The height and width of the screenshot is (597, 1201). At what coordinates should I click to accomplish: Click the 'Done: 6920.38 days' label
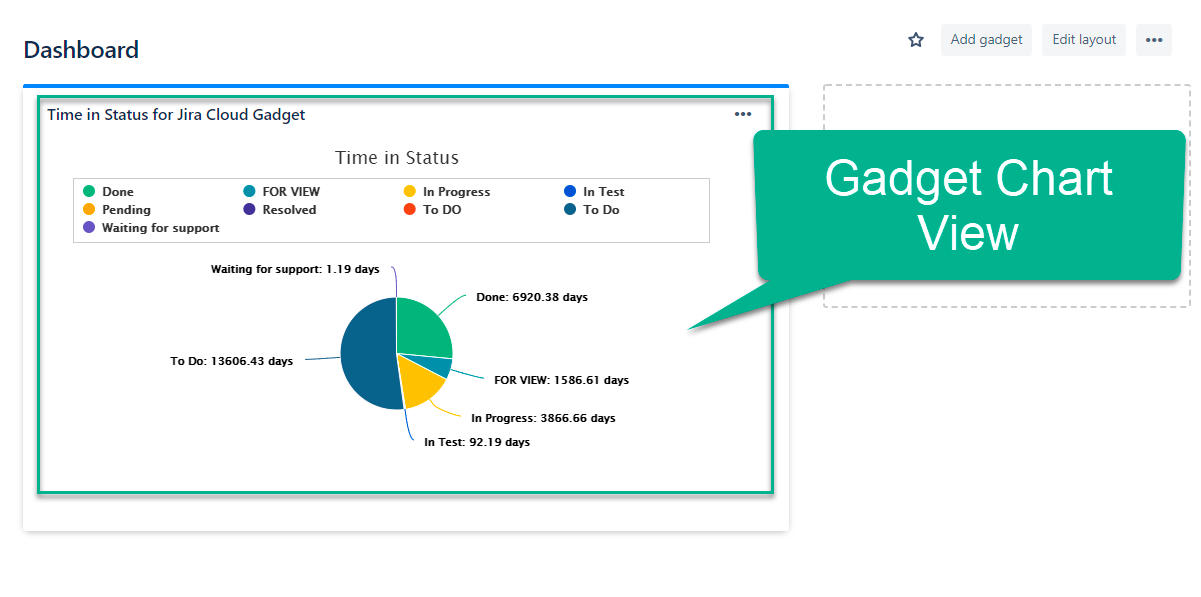532,297
